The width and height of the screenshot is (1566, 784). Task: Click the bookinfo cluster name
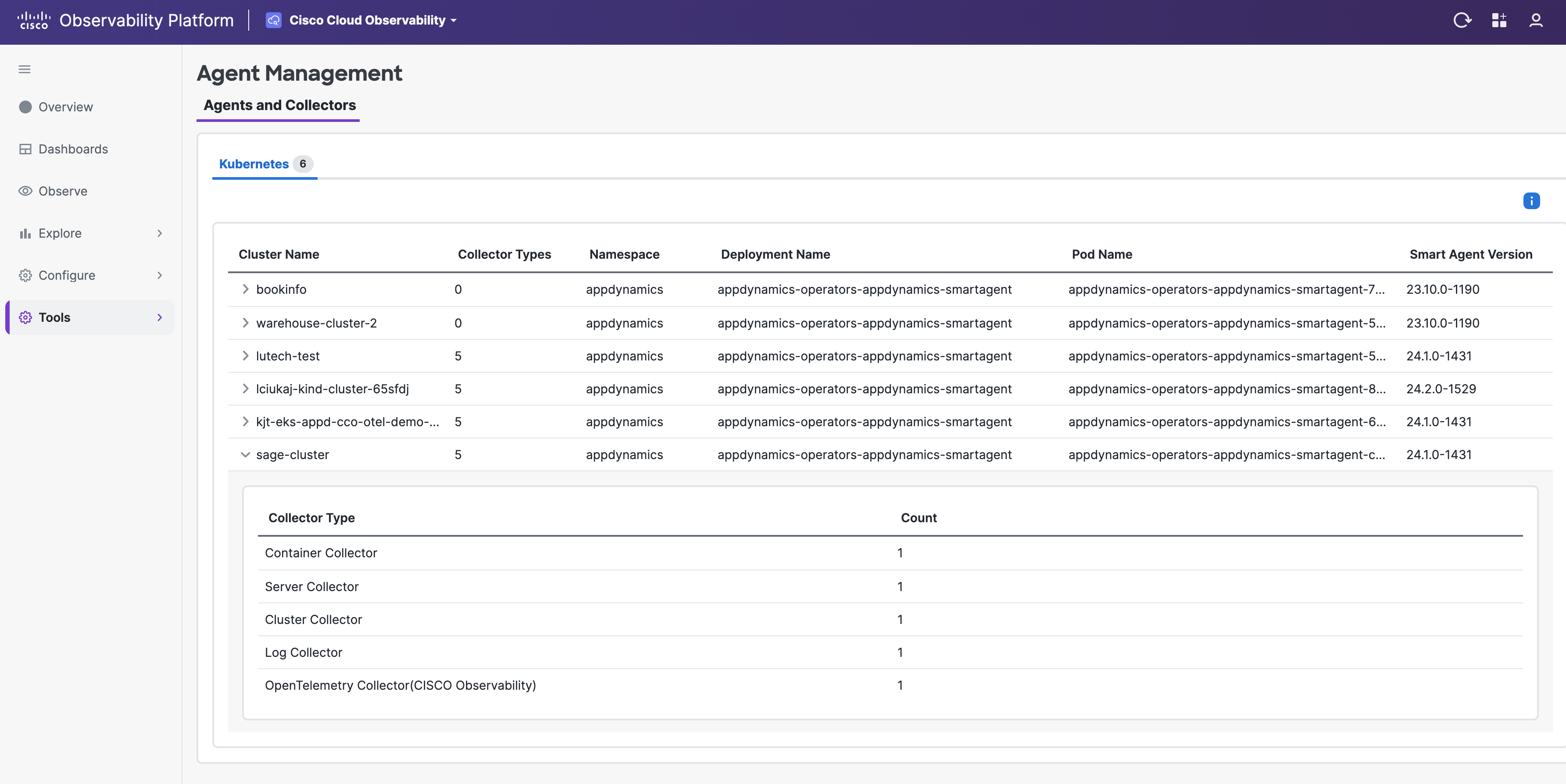tap(282, 289)
